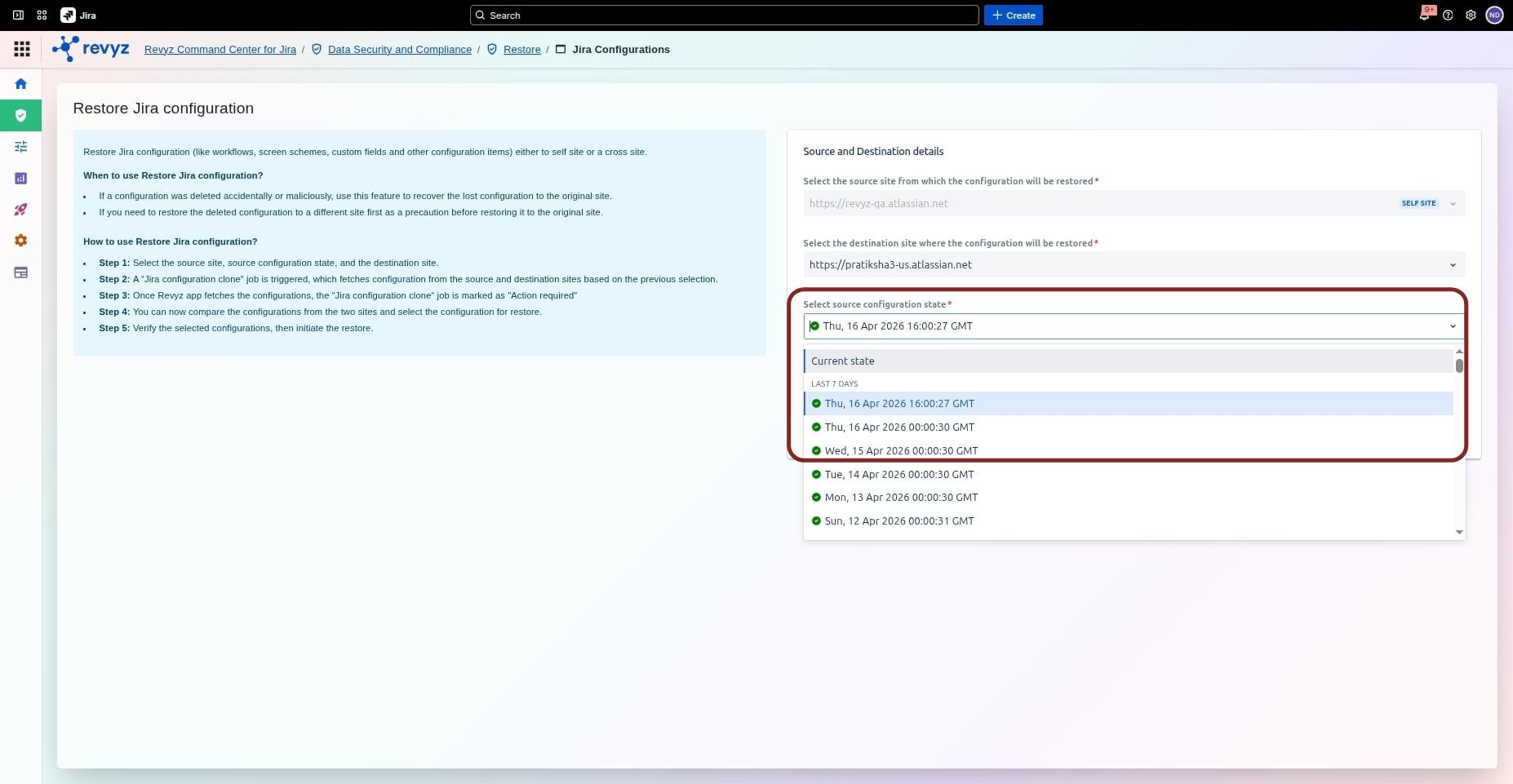
Task: Toggle the Jira sidebar panel icon
Action: 18,15
